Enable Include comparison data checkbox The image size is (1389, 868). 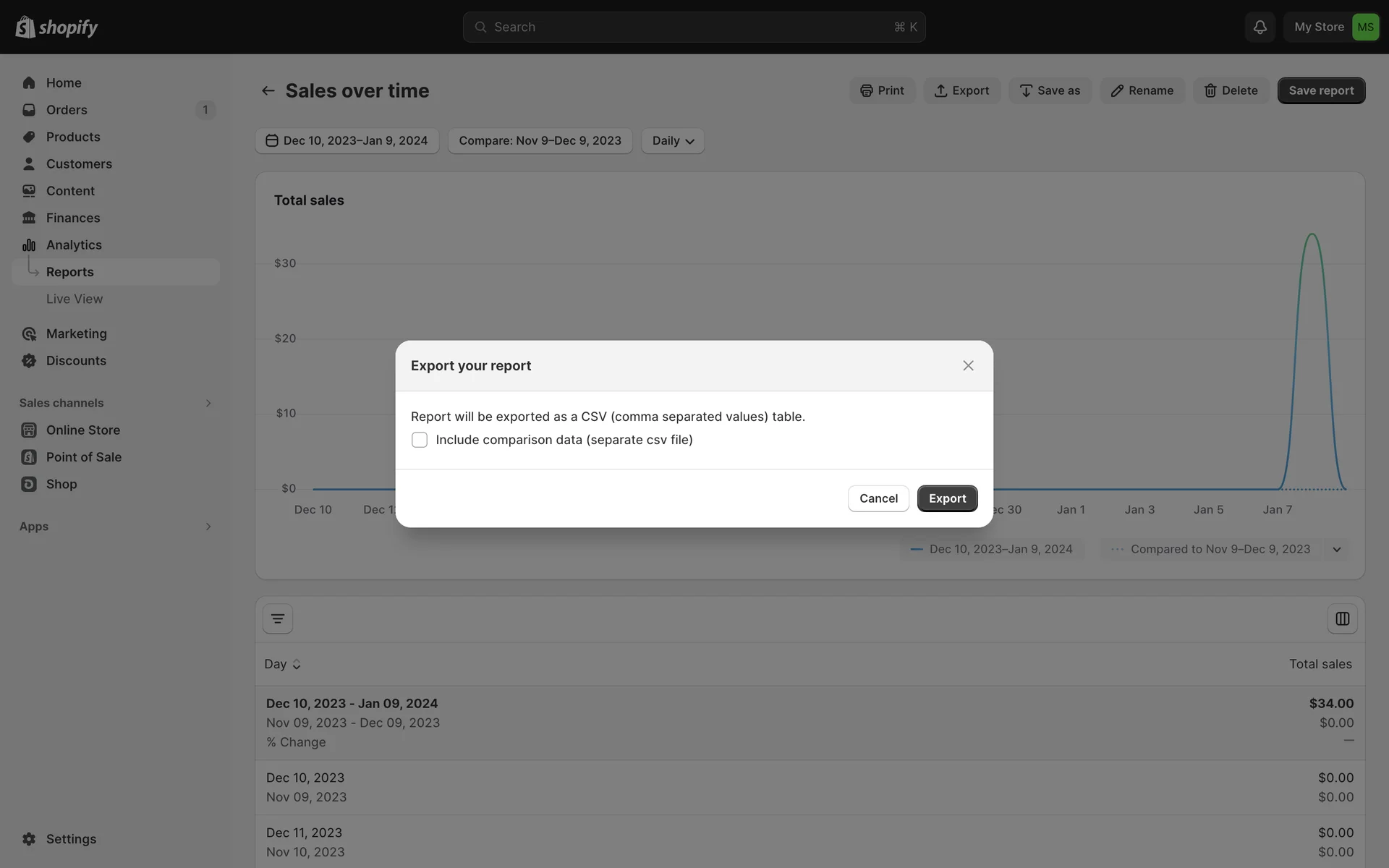coord(420,440)
